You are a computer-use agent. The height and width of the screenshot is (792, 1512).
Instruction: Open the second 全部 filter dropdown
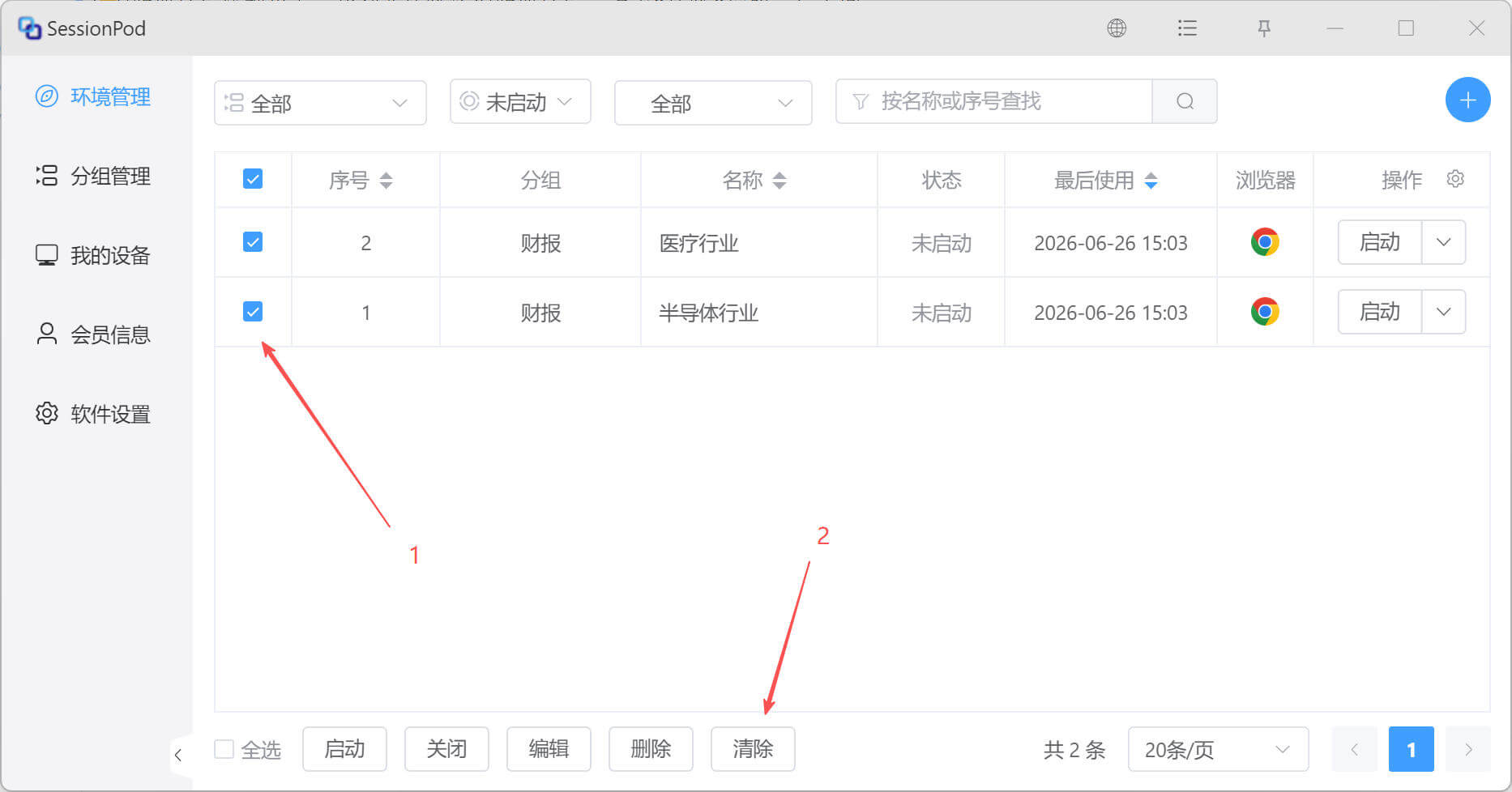713,103
